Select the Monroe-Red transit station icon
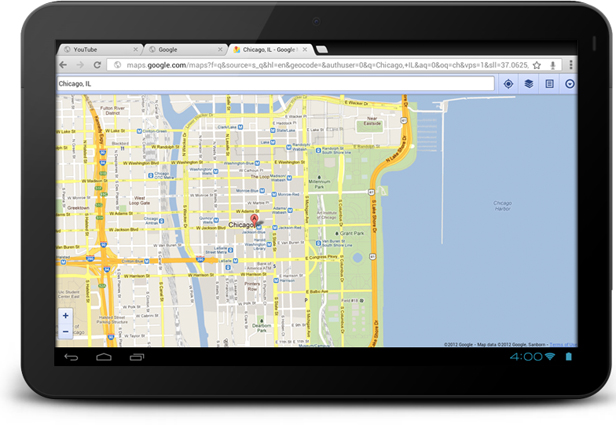 point(275,194)
